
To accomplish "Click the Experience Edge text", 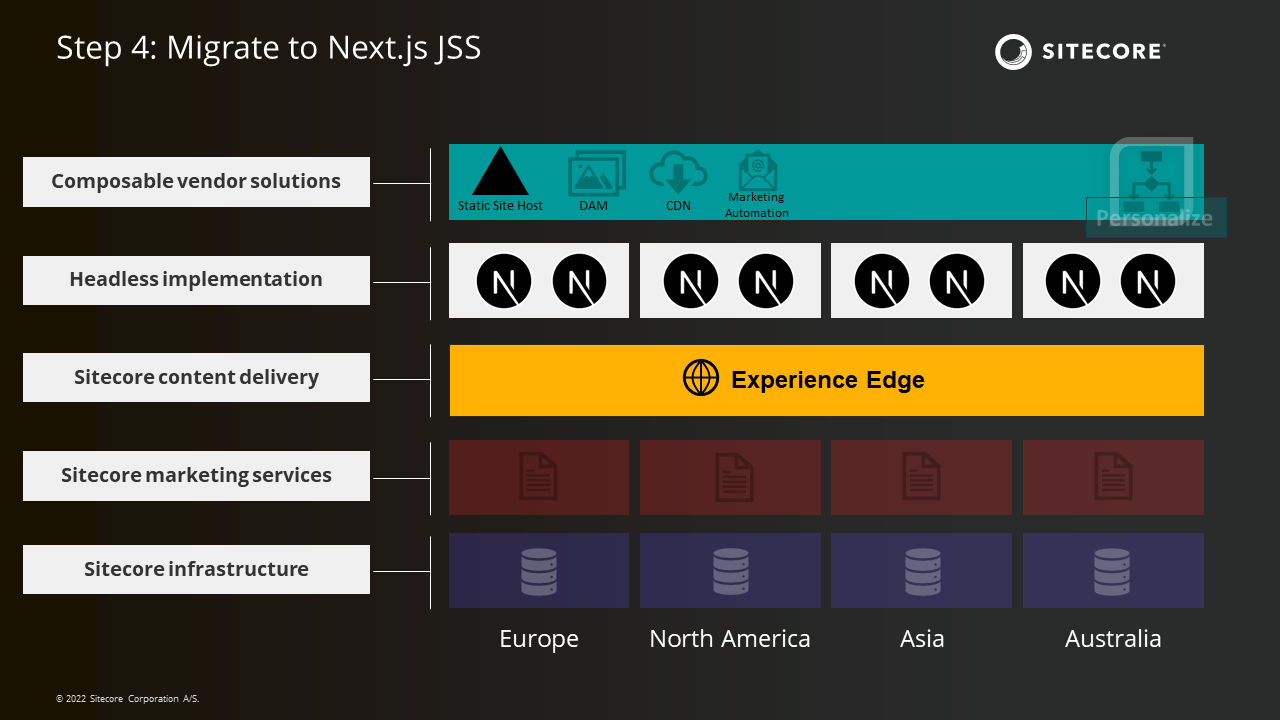I will (x=828, y=380).
